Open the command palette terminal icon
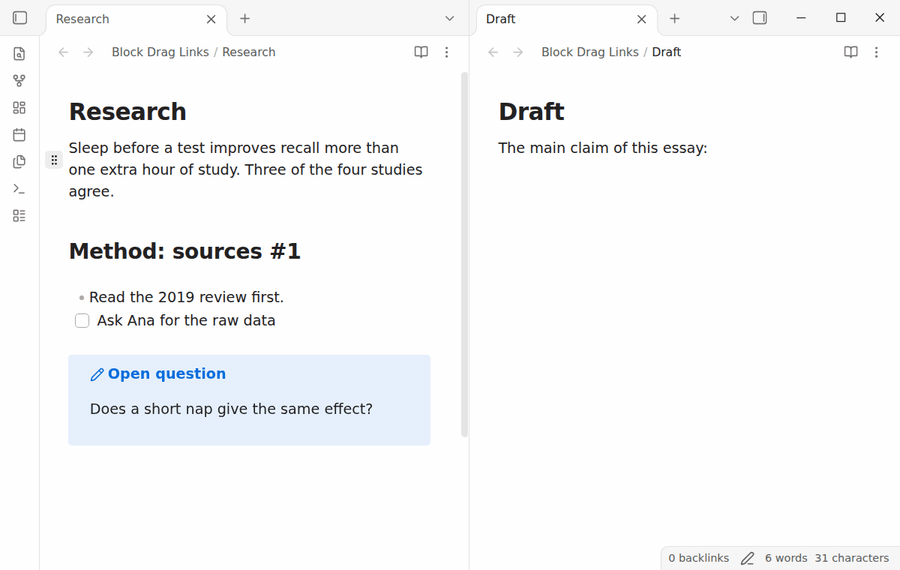 19,189
